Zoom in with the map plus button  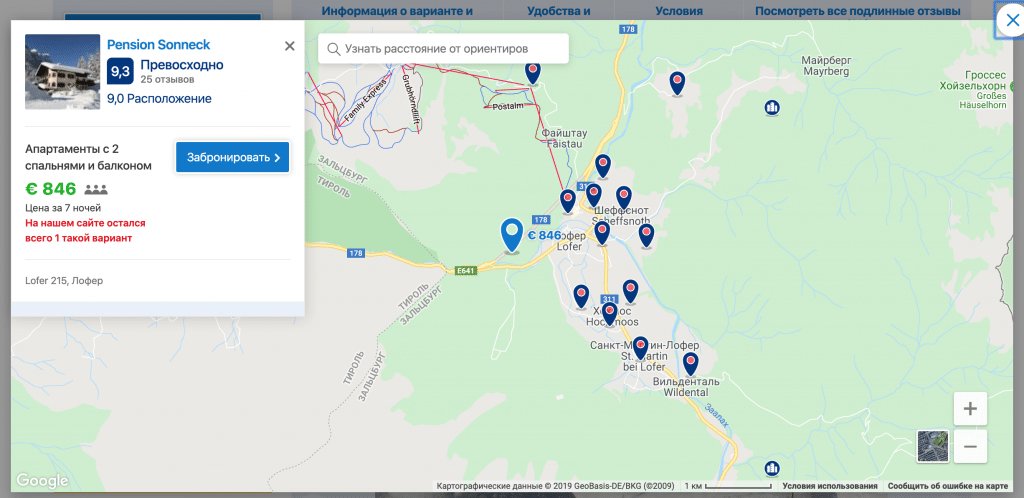[x=970, y=409]
